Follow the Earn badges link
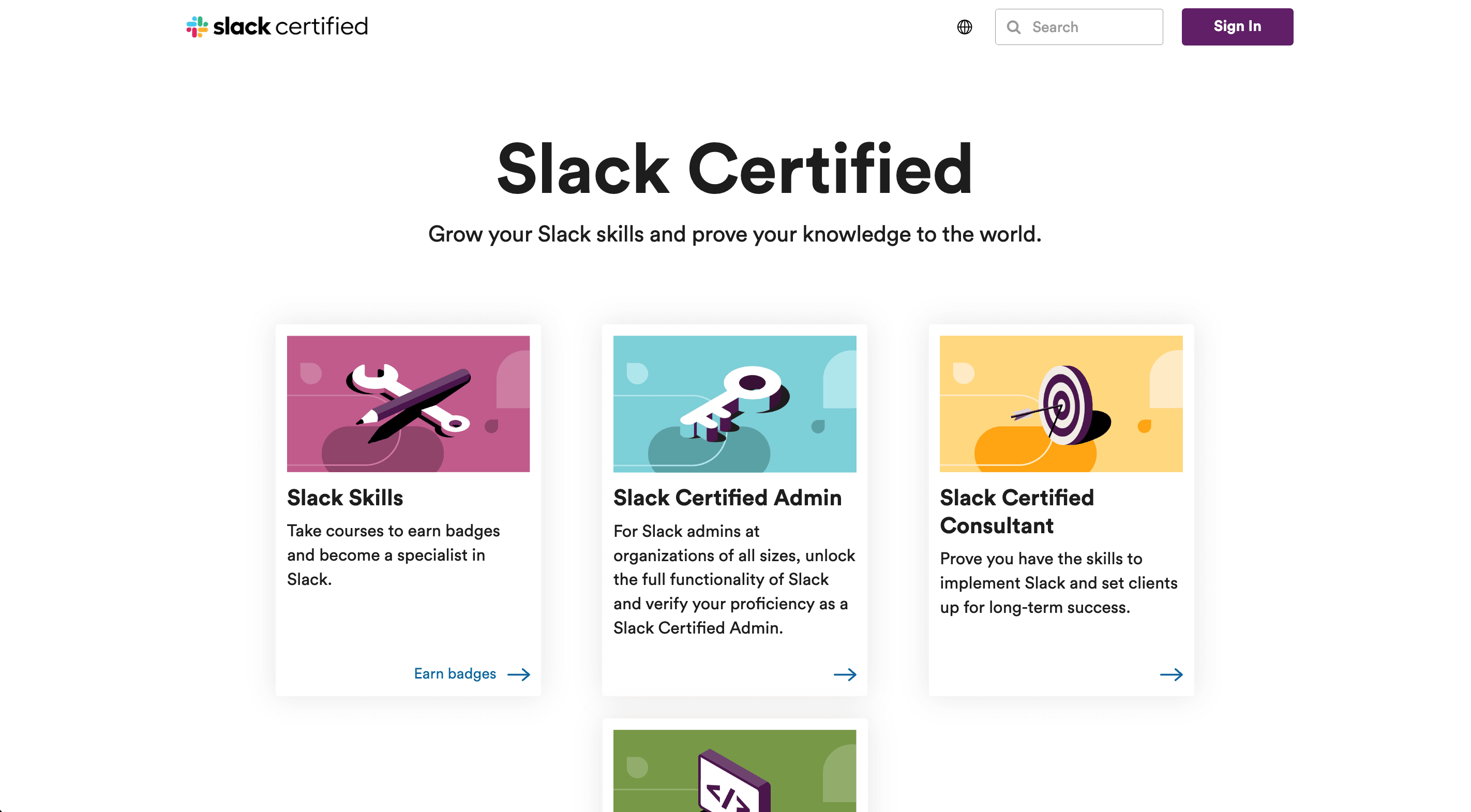Screen dimensions: 1471x812 455,674
